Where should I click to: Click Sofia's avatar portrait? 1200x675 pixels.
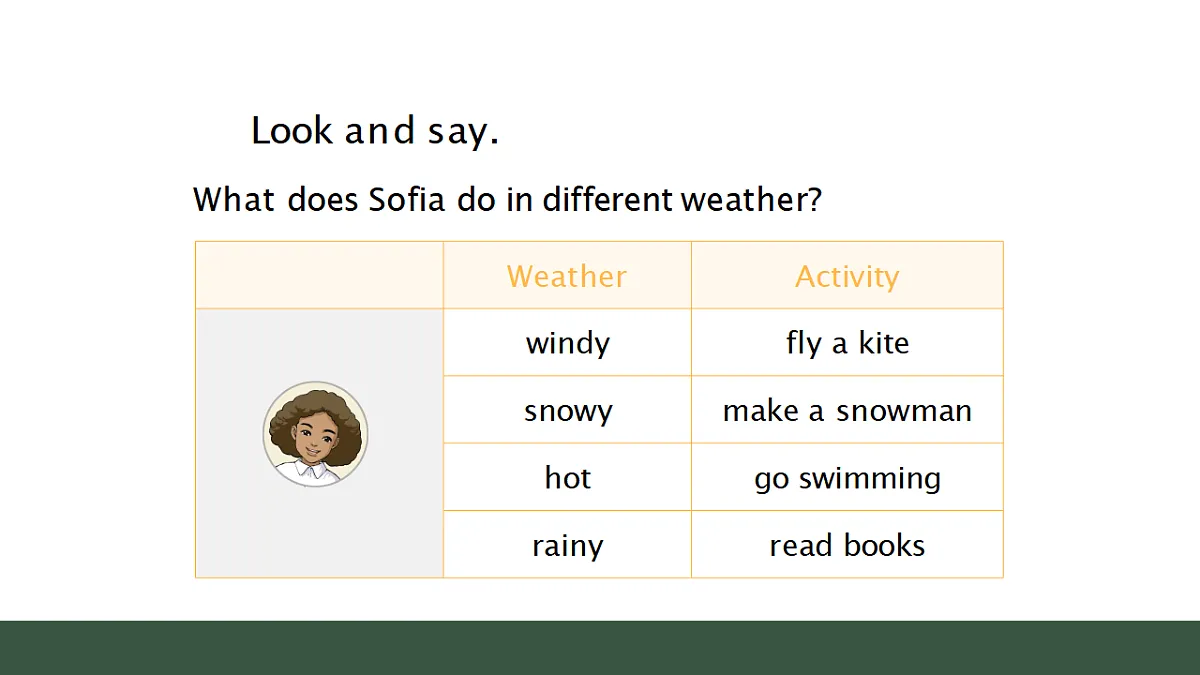316,434
